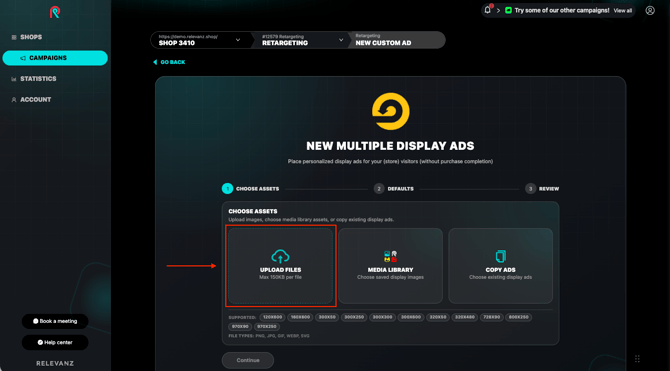Click the View all link
Screen dimensions: 670x371
click(x=623, y=11)
